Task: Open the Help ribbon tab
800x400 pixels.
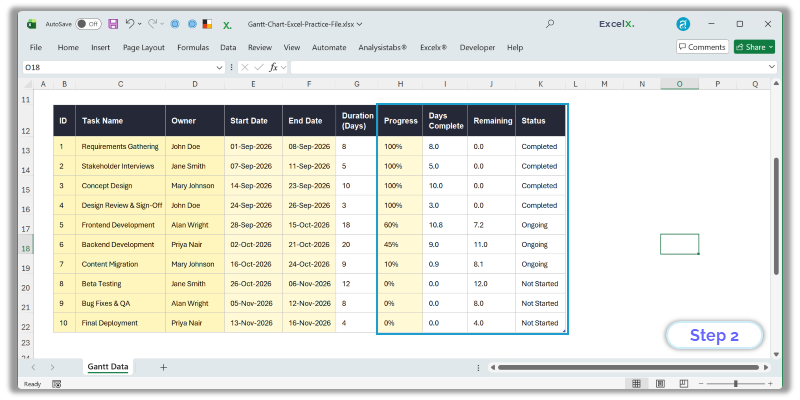Action: tap(515, 47)
